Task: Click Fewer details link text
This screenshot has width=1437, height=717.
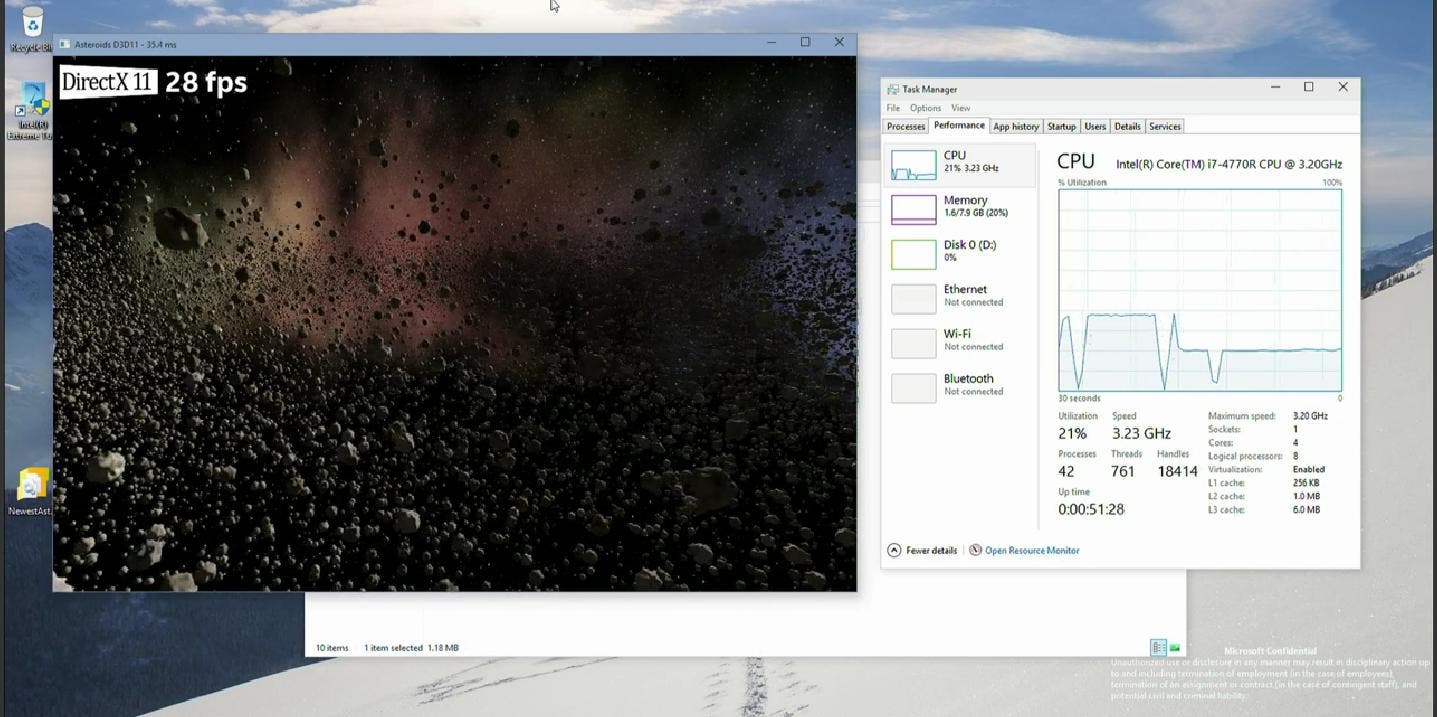Action: coord(931,550)
